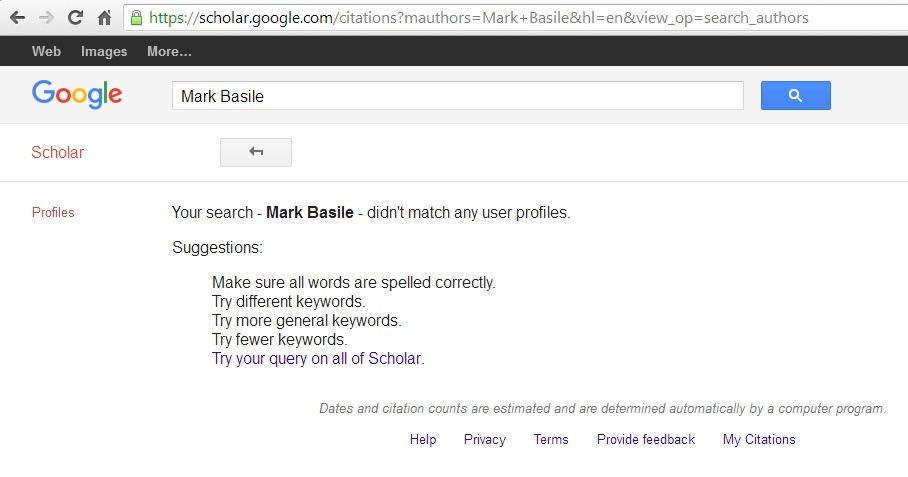Open the Web tab in top bar

click(46, 51)
